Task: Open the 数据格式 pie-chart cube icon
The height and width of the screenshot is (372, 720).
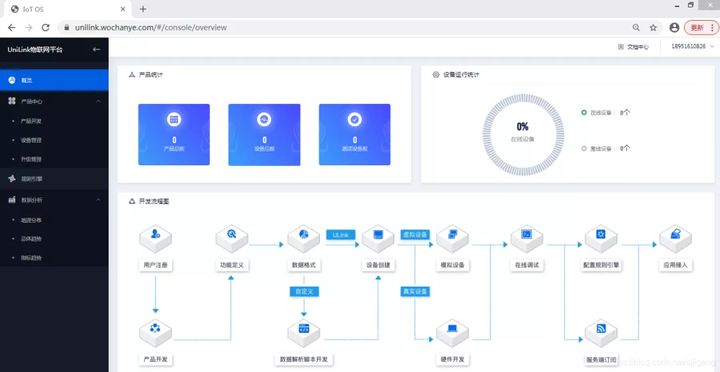Action: 304,238
